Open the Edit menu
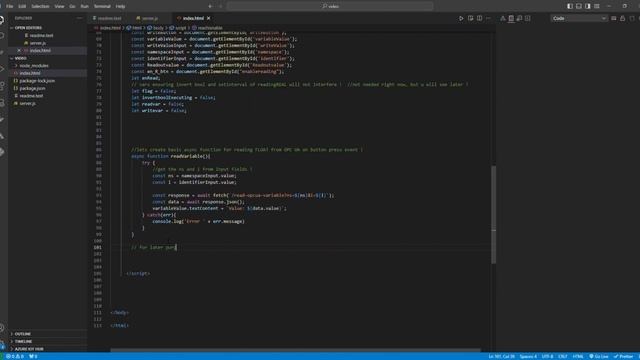640x360 pixels. [x=22, y=6]
